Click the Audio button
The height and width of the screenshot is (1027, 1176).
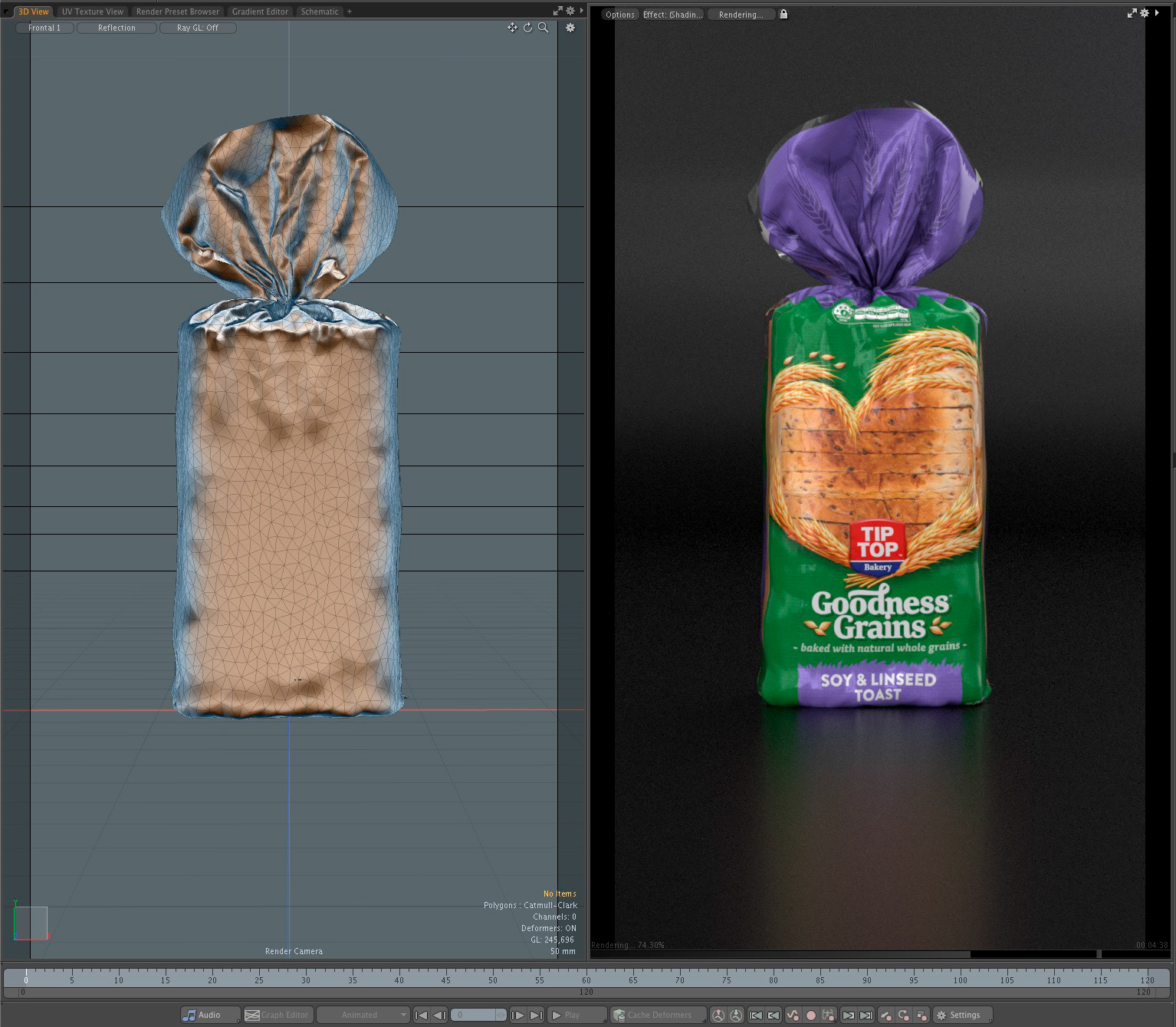point(210,1015)
